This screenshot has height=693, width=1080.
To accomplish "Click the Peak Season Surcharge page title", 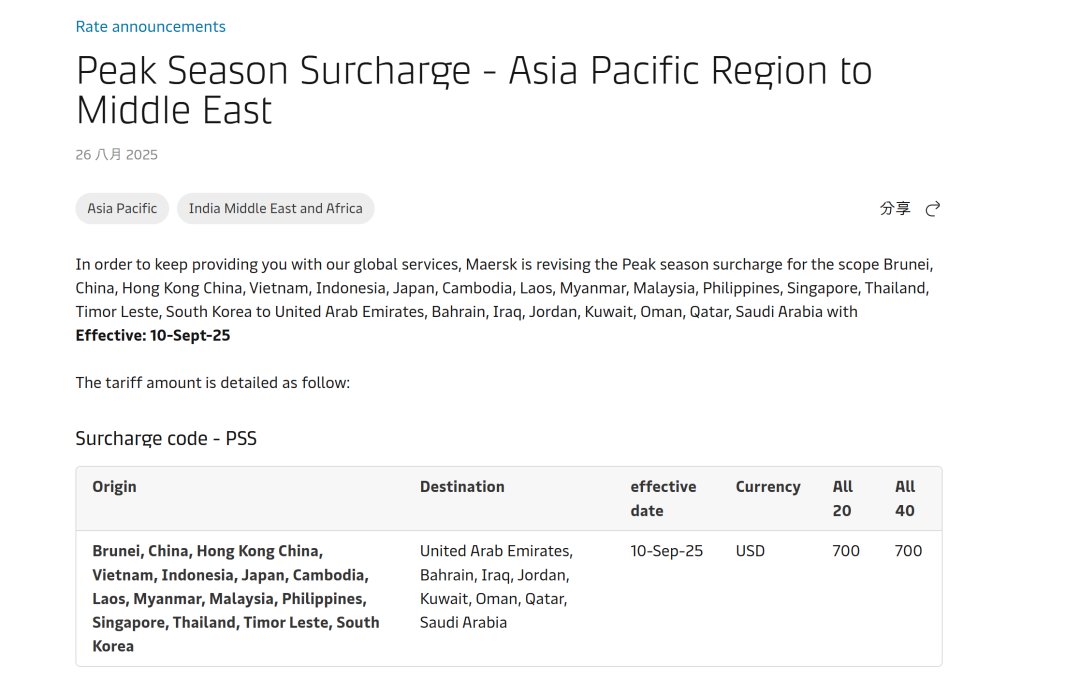I will point(474,90).
